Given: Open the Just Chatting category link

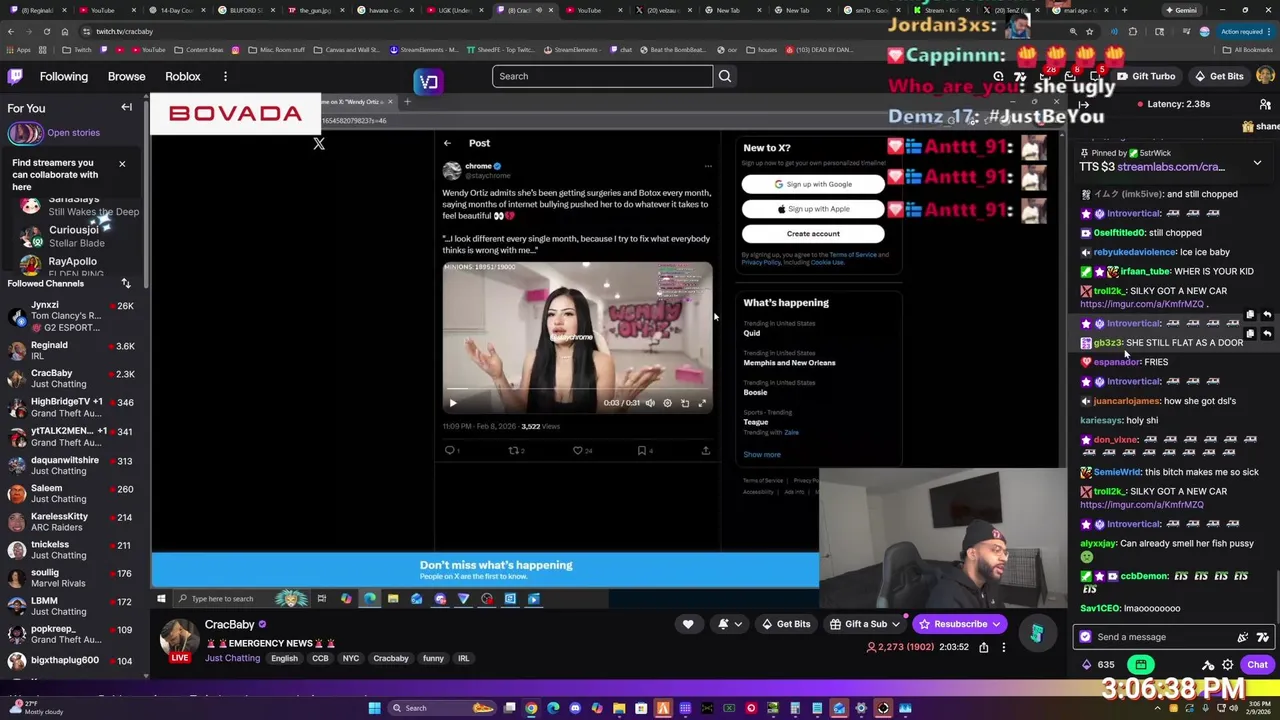Looking at the screenshot, I should pos(232,659).
